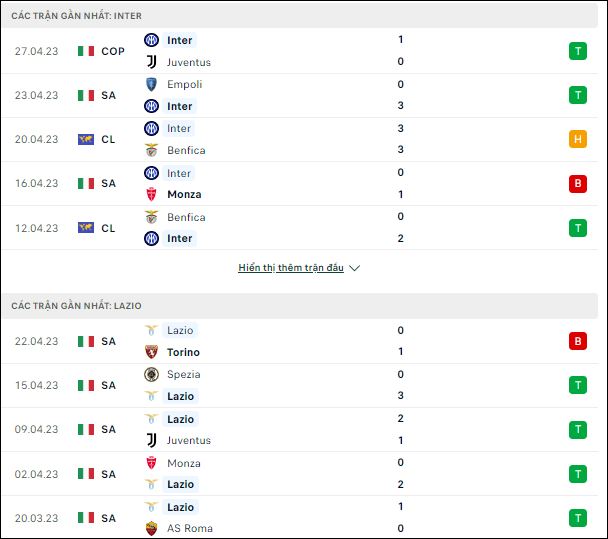Click the Các trận gần nhất: Lazio section header

299,306
